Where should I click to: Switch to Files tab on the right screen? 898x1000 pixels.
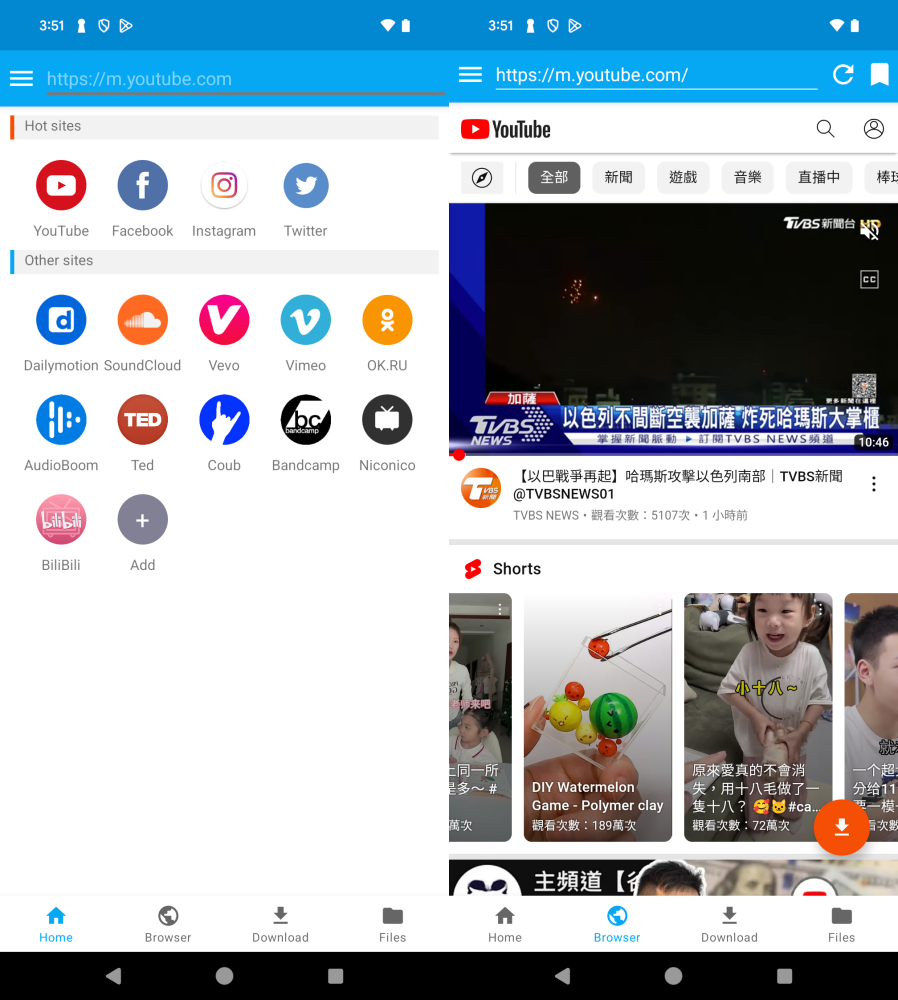click(841, 924)
